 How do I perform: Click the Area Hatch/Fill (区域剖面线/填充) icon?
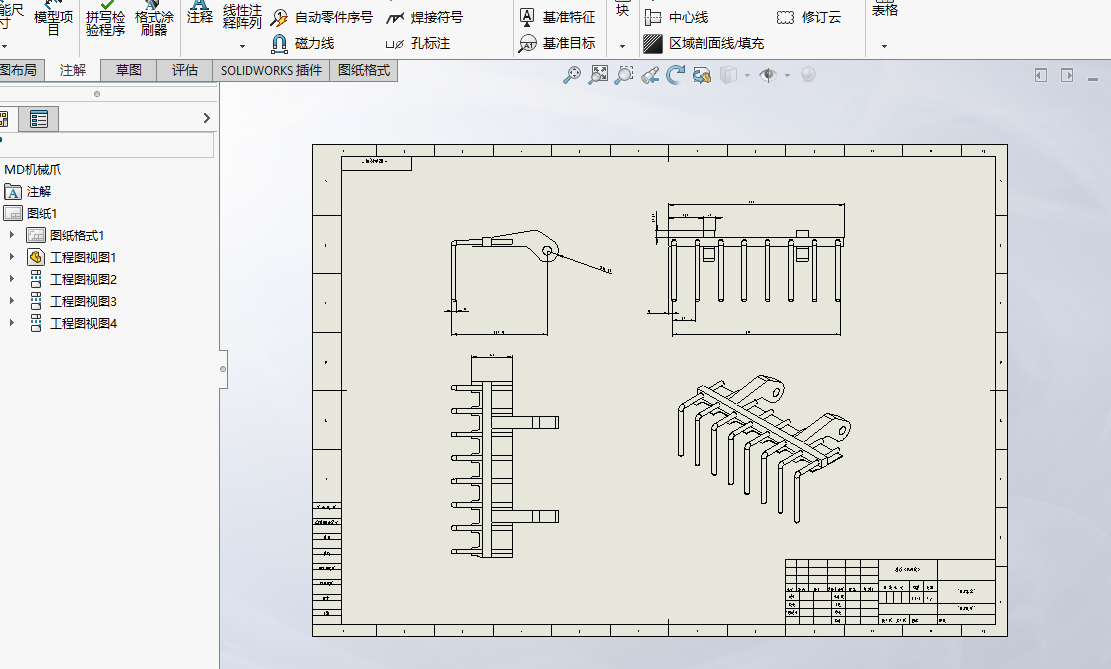653,44
